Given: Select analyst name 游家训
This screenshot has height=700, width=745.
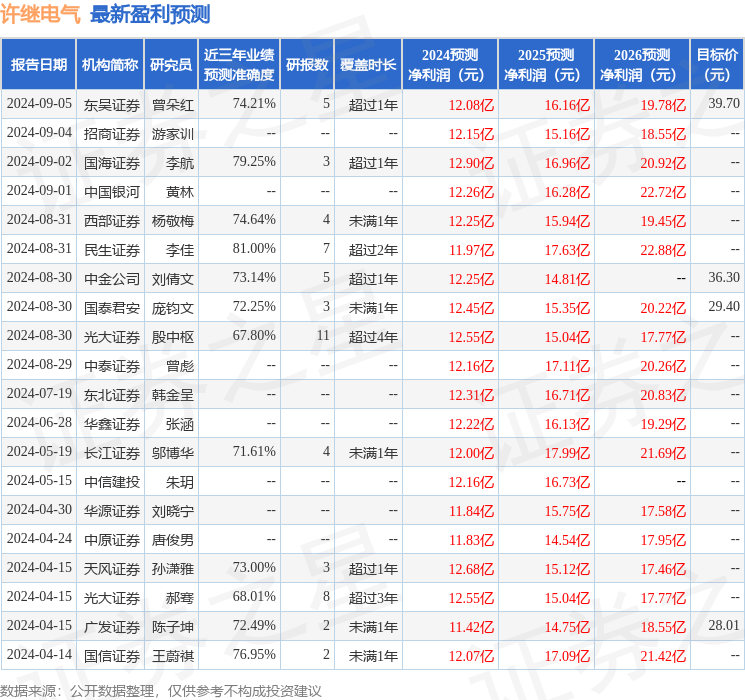Looking at the screenshot, I should [x=173, y=134].
